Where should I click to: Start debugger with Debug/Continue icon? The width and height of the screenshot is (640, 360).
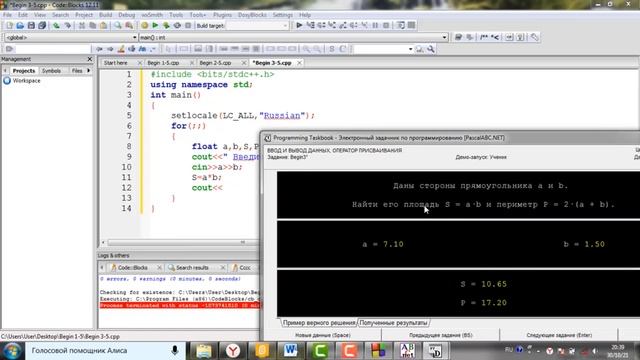click(299, 25)
